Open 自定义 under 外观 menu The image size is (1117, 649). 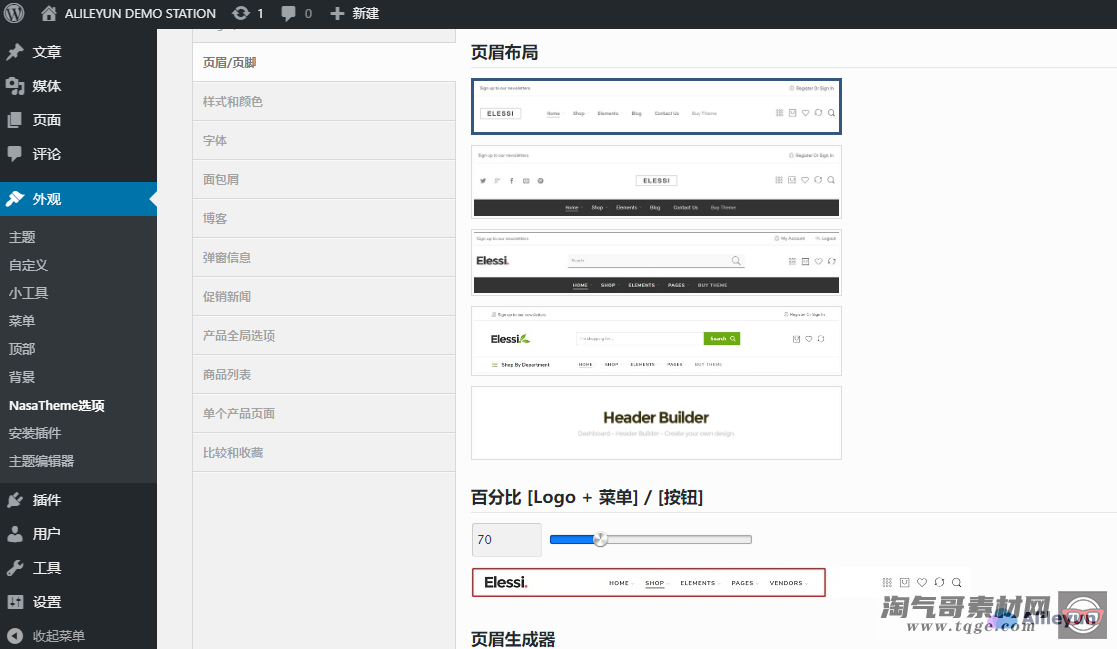click(x=28, y=265)
